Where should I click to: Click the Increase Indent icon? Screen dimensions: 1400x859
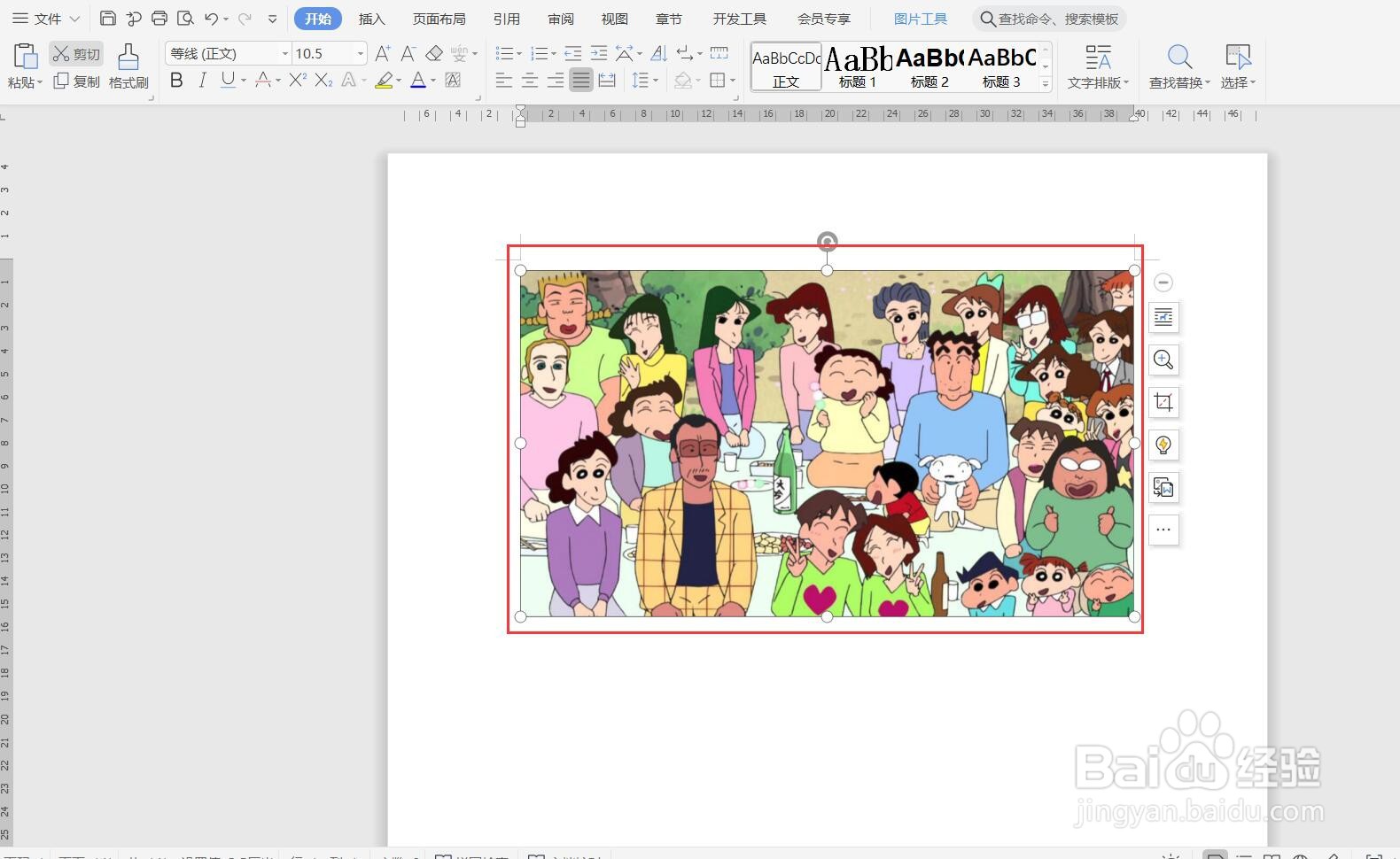click(x=599, y=54)
